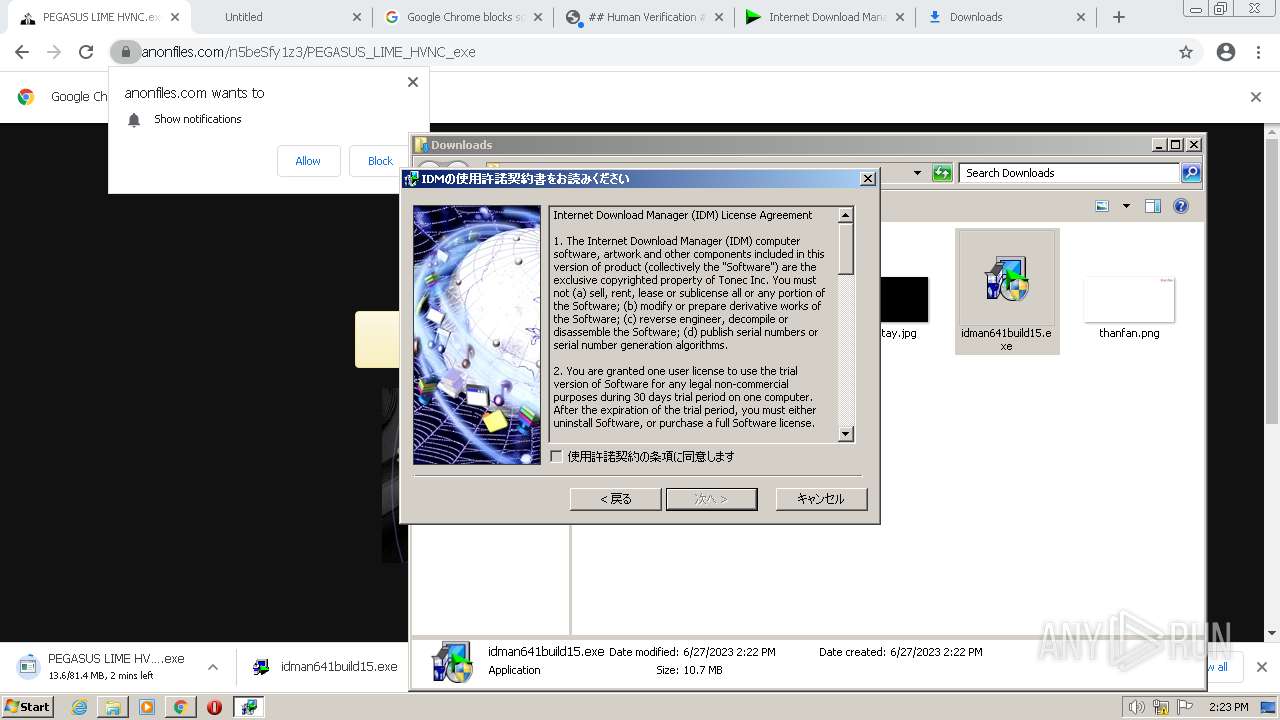Open Explorer help icon
The width and height of the screenshot is (1280, 720).
point(1181,206)
